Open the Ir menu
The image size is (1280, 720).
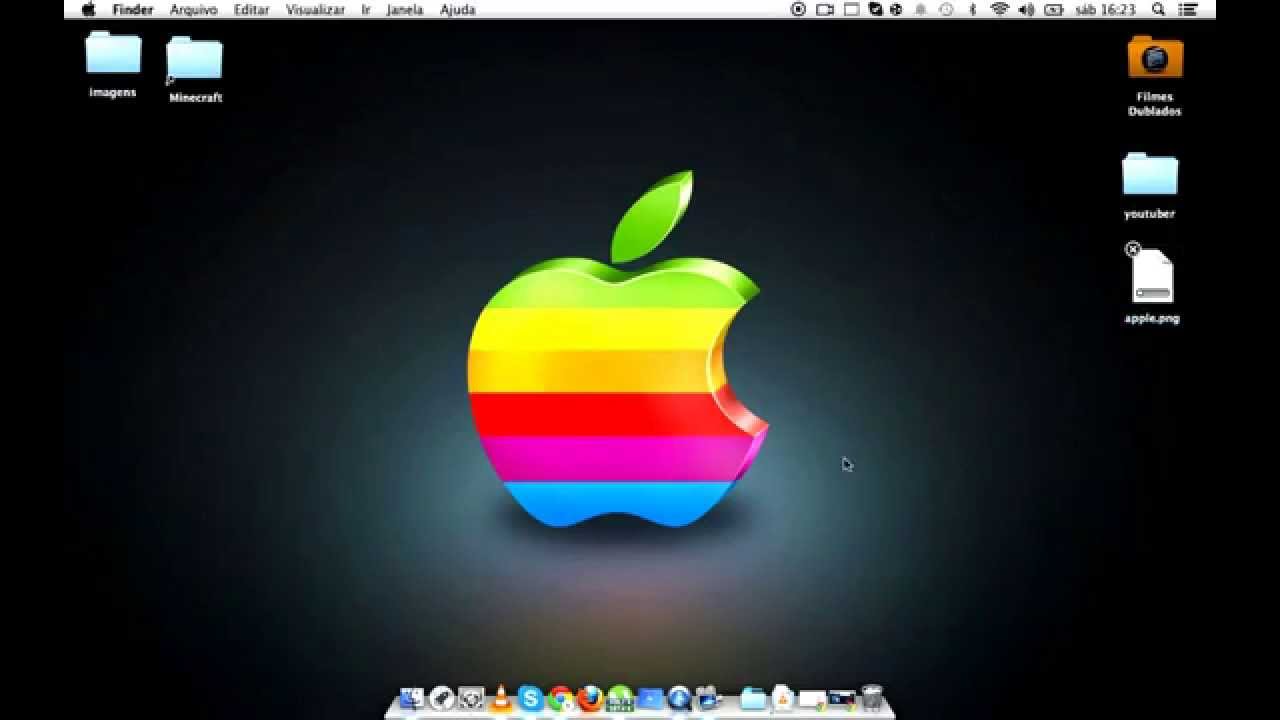[x=366, y=9]
